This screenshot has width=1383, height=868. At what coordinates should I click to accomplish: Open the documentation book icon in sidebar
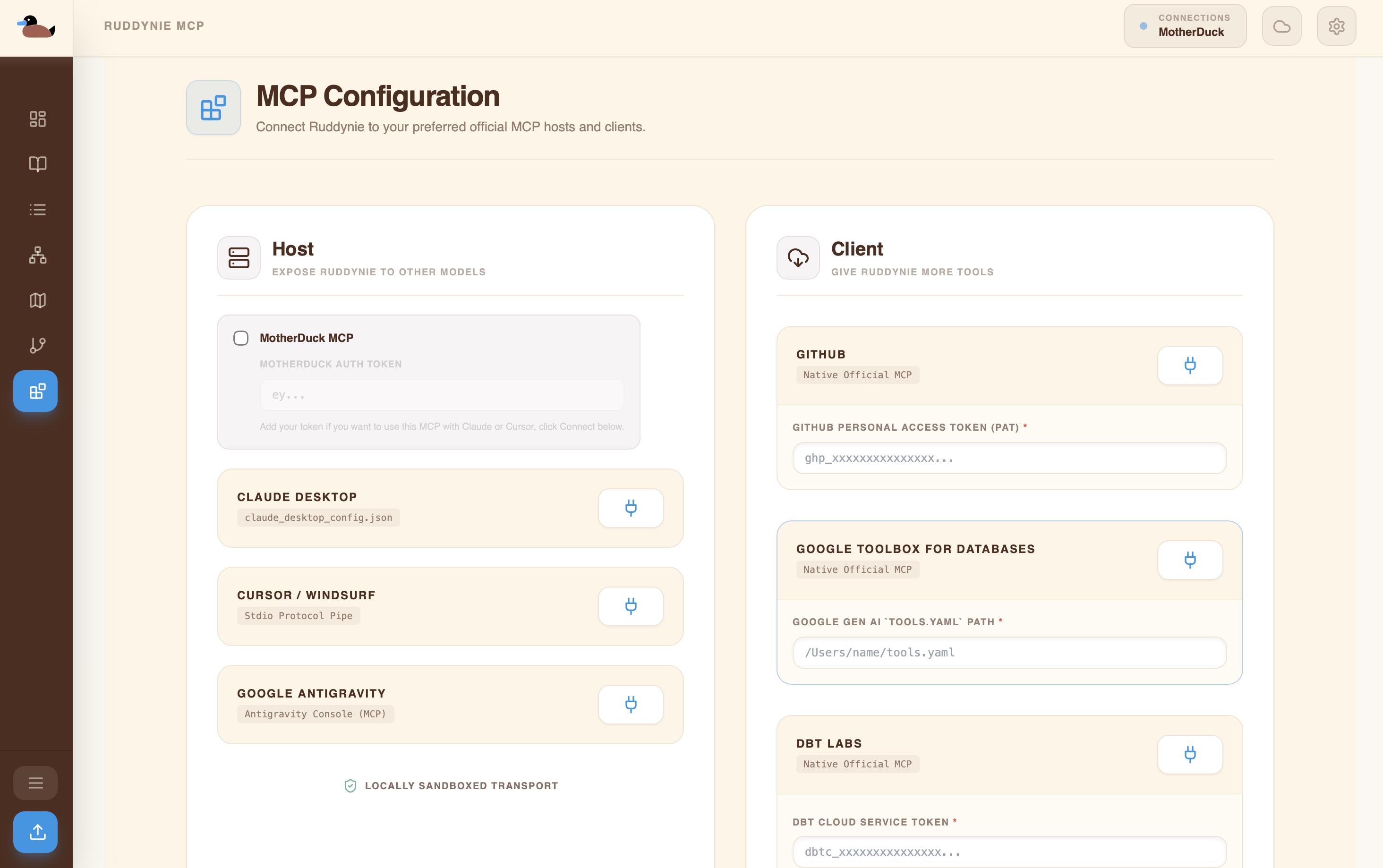(36, 164)
